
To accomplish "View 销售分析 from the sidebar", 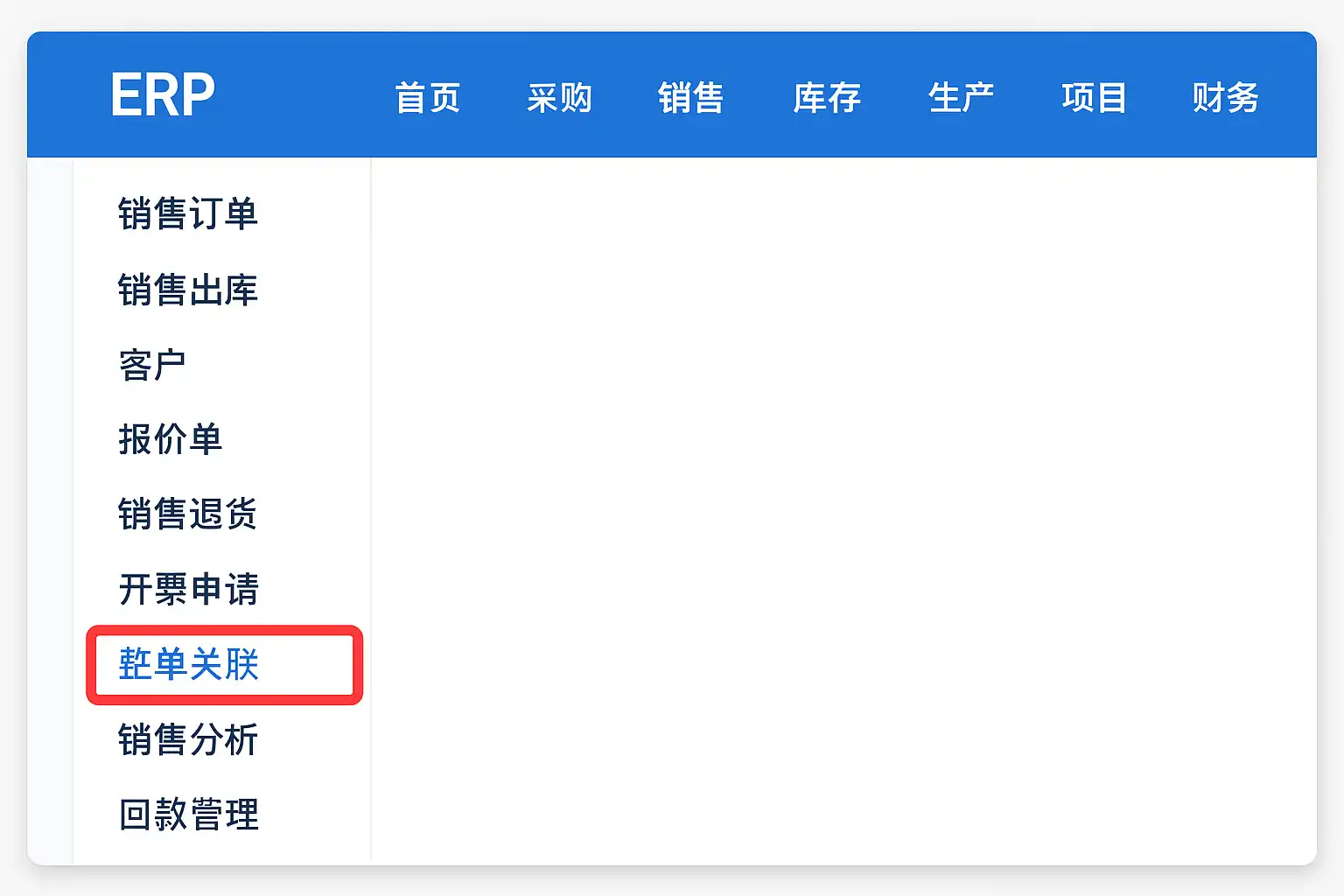I will [x=188, y=740].
